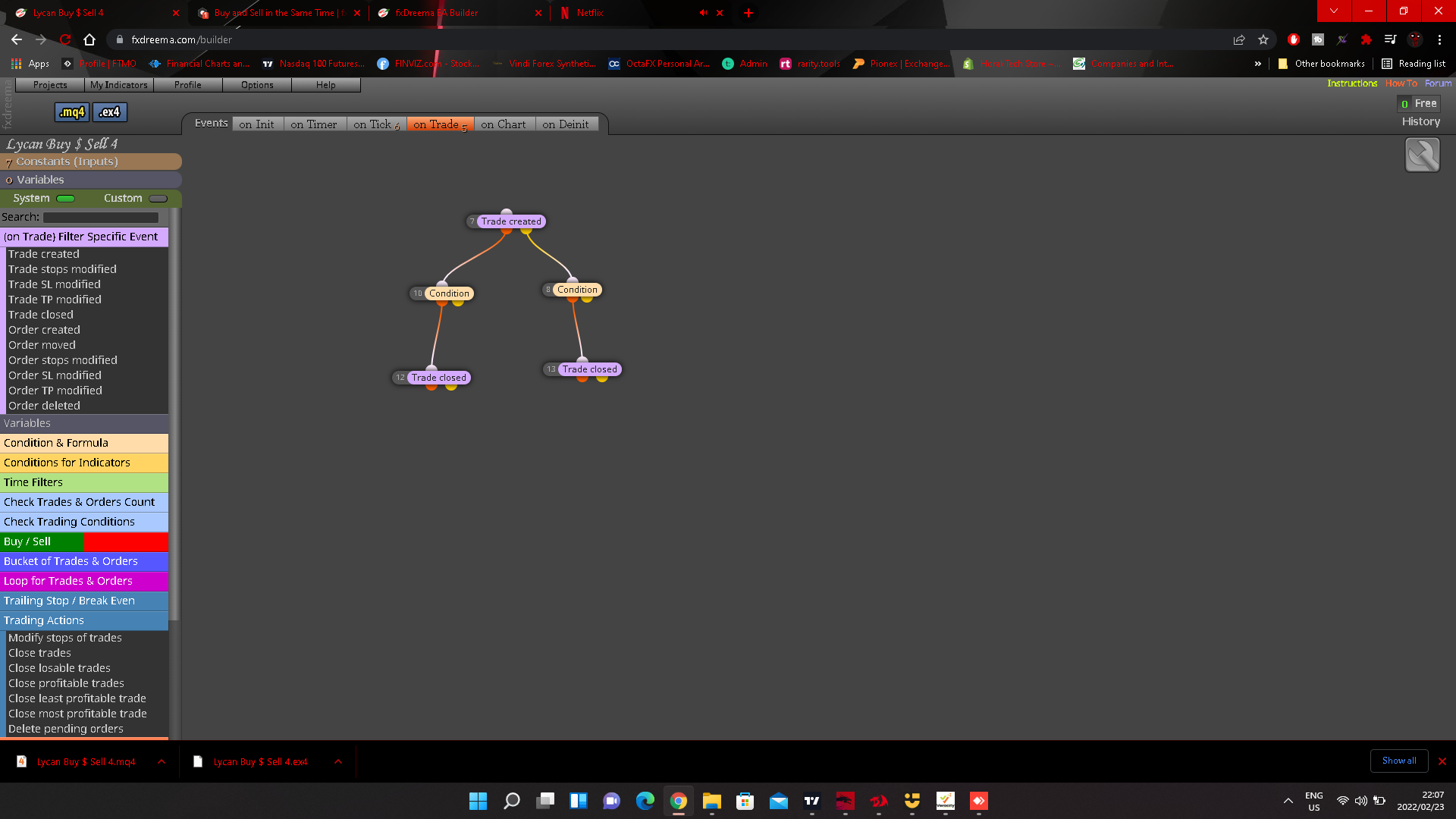Download the .mq4 source file button
This screenshot has height=819, width=1456.
point(72,112)
